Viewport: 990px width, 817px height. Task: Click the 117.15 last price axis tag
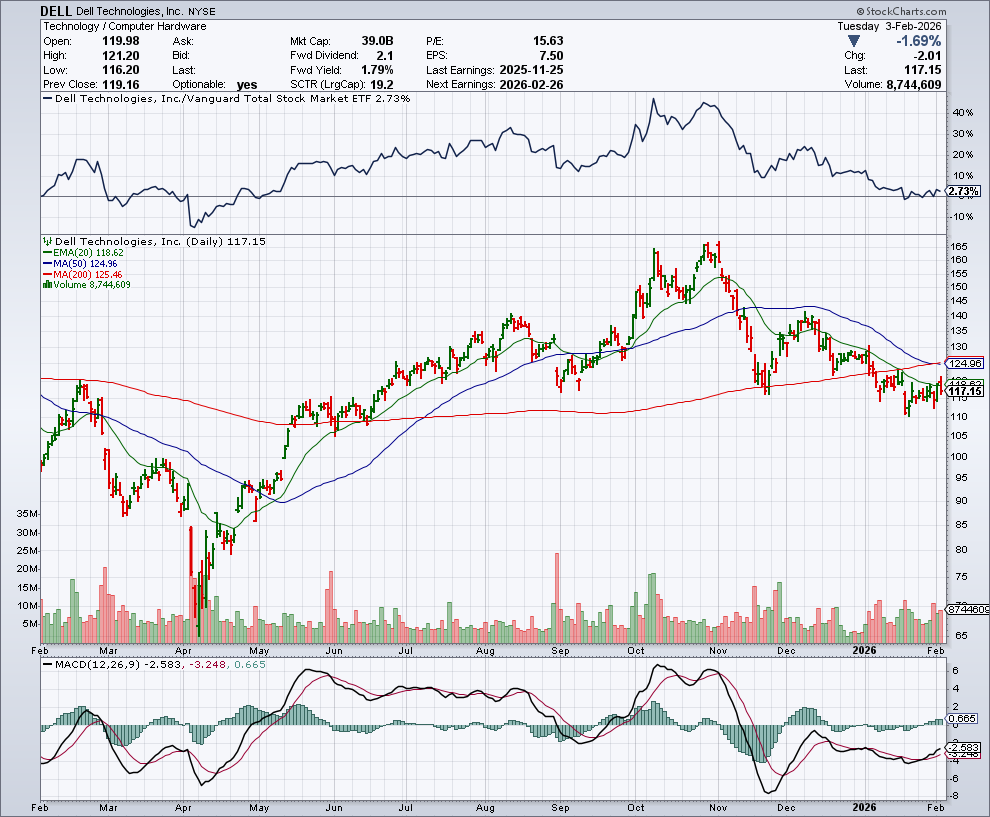click(x=966, y=391)
